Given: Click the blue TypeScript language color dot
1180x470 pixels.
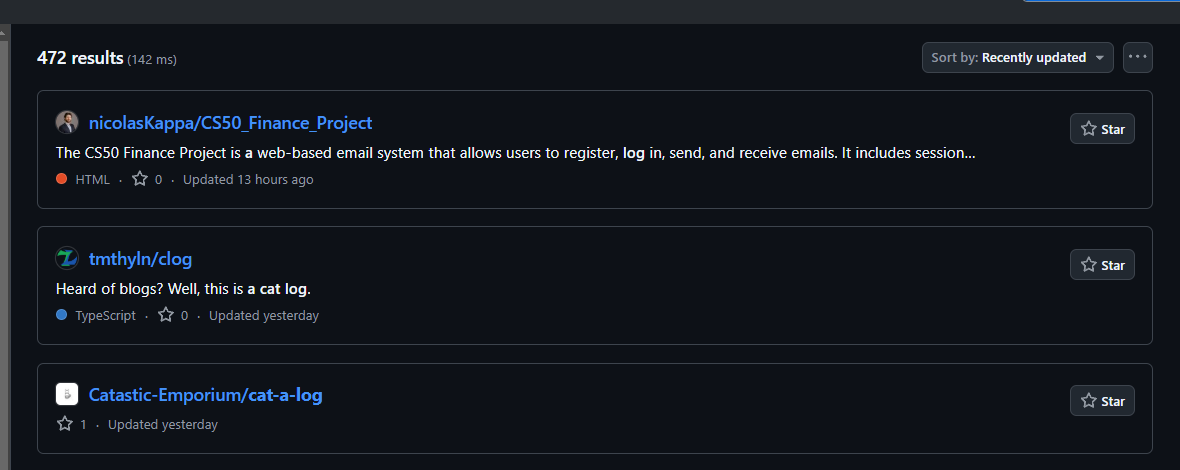Looking at the screenshot, I should pos(62,316).
